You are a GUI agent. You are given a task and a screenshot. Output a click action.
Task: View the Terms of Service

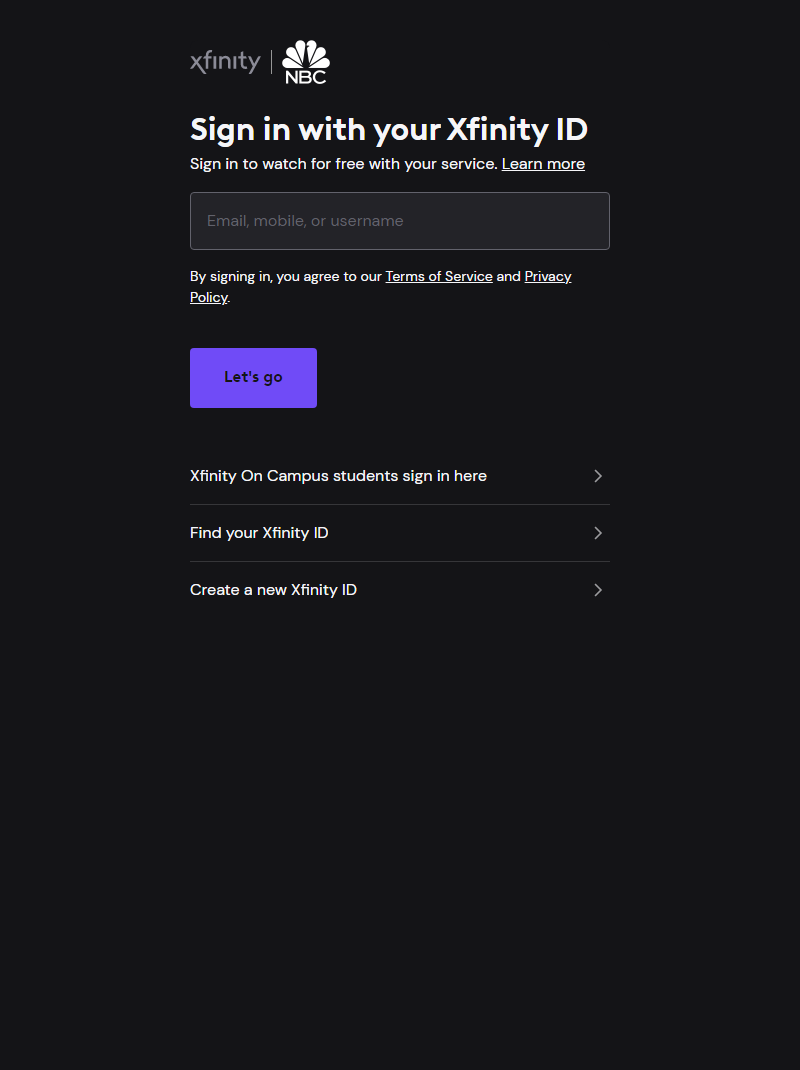pos(439,276)
